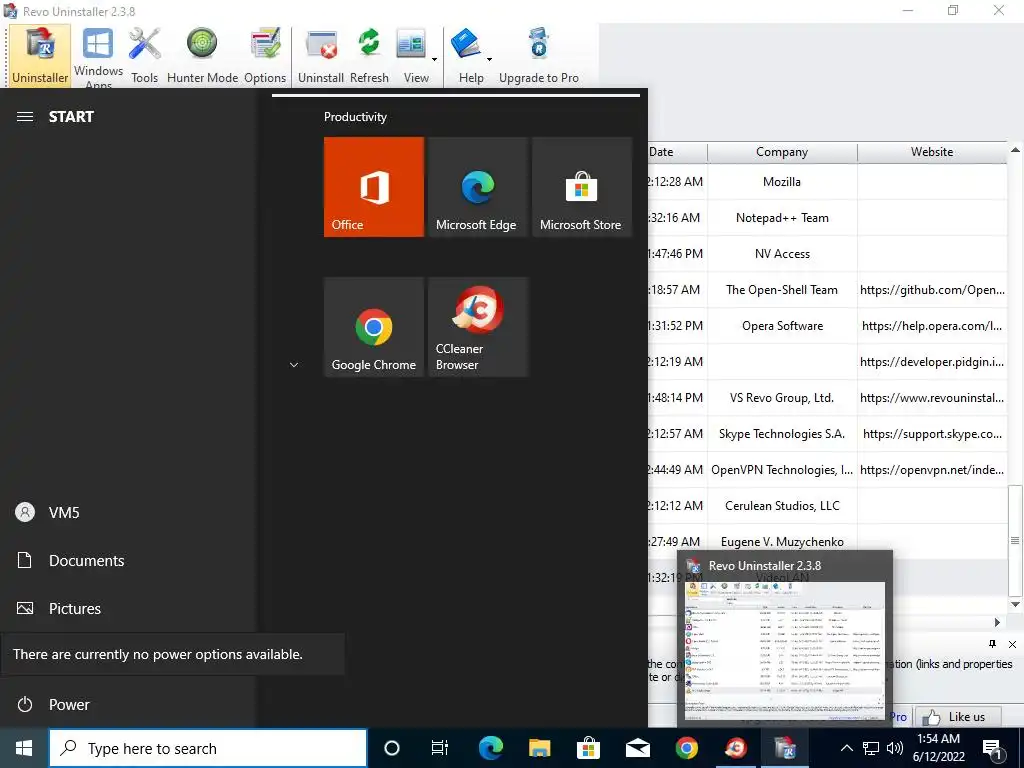The width and height of the screenshot is (1024, 768).
Task: Expand the View dropdown arrow
Action: pos(434,59)
